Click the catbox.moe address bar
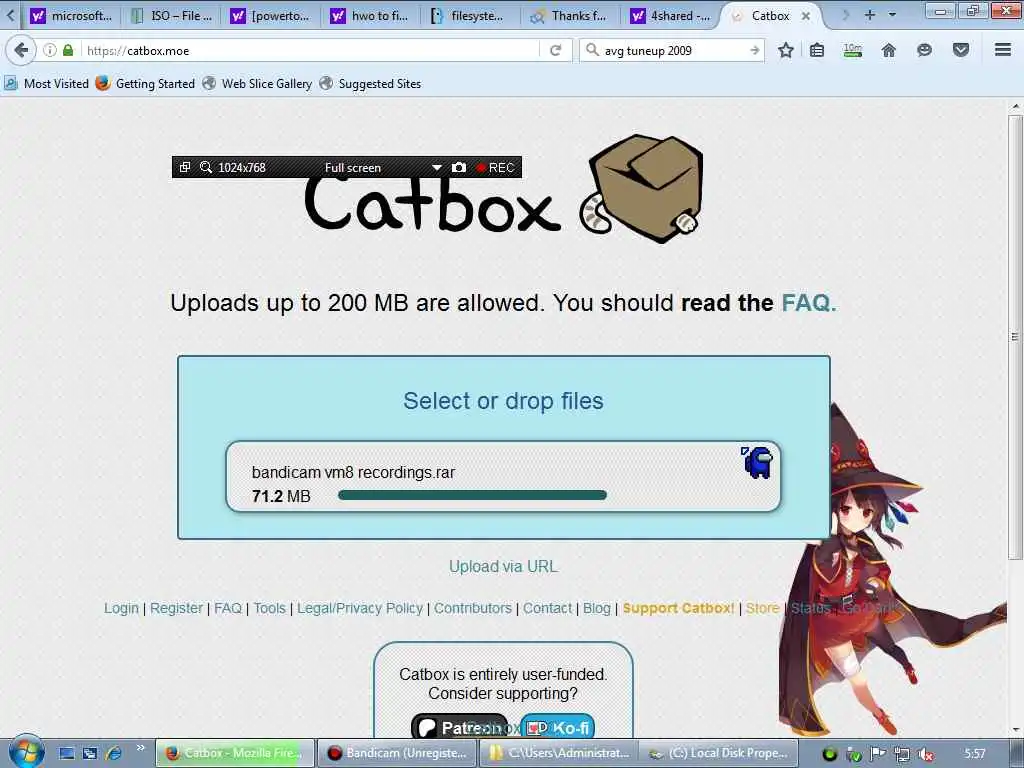Image resolution: width=1024 pixels, height=768 pixels. click(x=311, y=50)
